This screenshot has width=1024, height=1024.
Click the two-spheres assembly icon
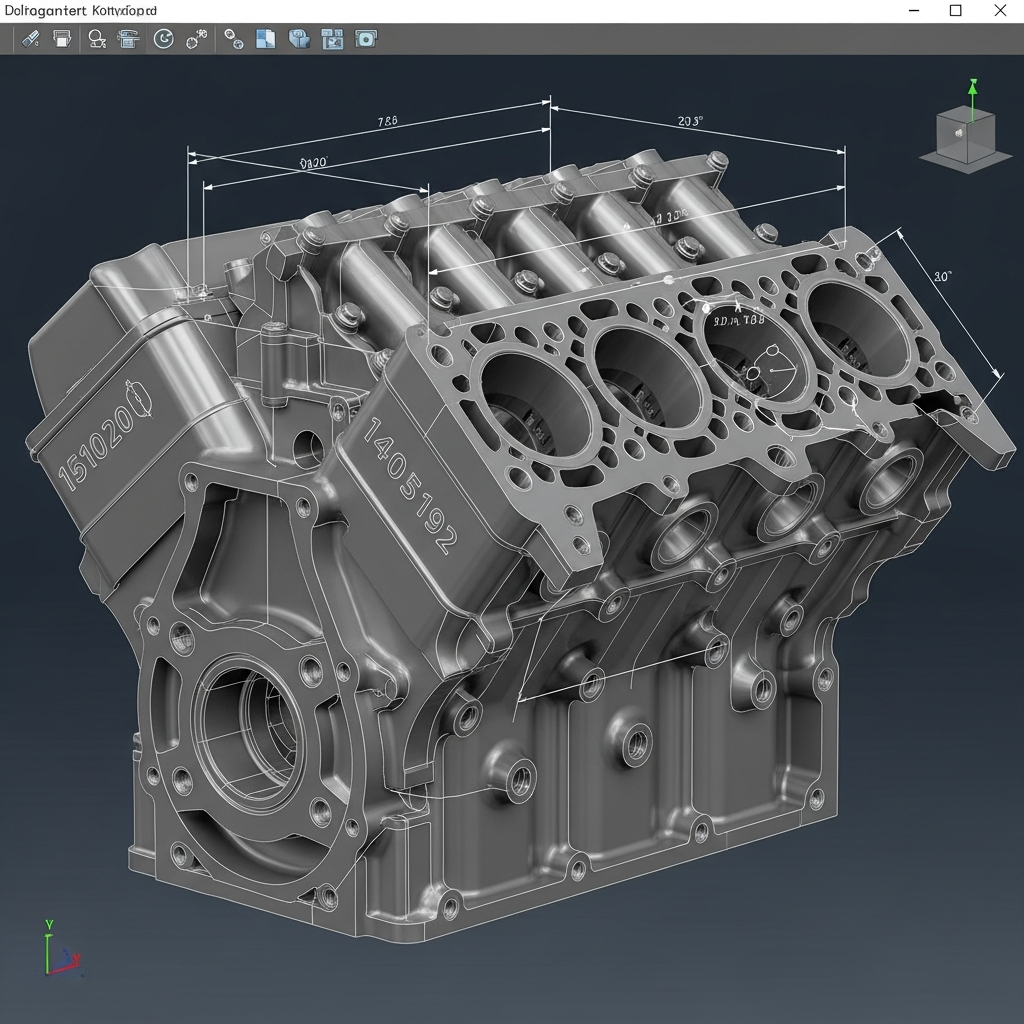234,39
